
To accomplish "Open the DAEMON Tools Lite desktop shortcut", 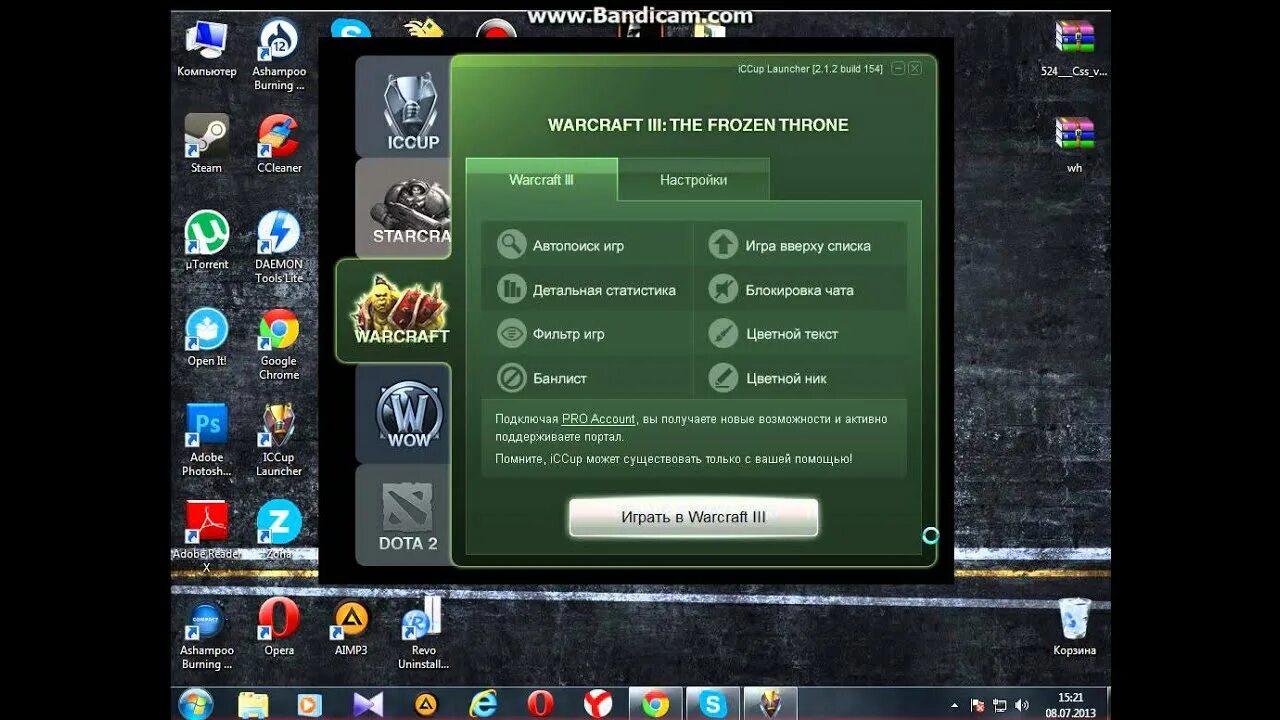I will [279, 247].
